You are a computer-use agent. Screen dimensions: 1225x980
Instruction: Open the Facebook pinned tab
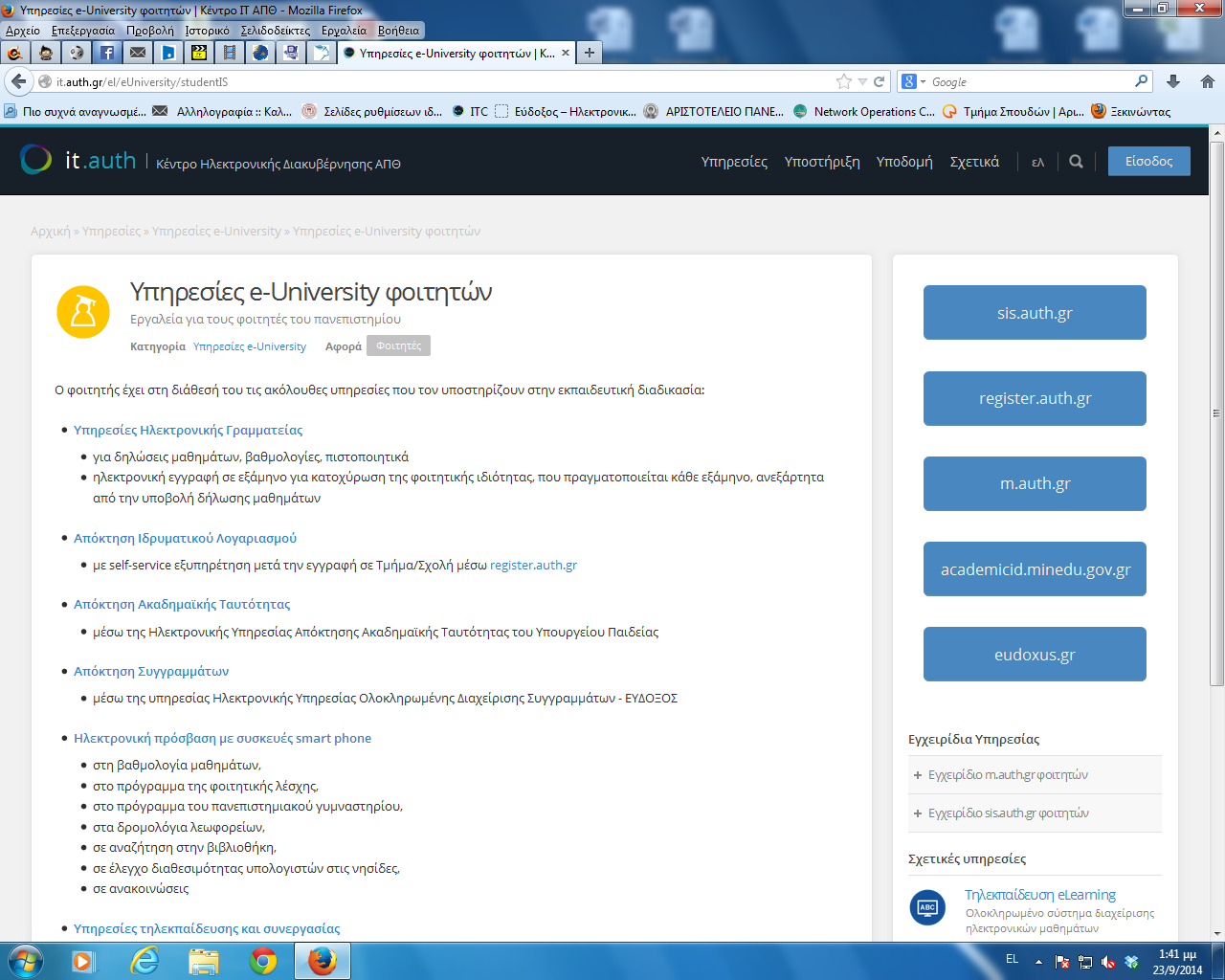107,53
